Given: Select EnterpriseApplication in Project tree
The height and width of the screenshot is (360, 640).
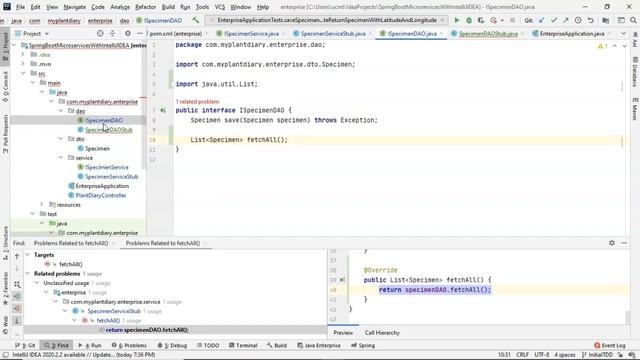Looking at the screenshot, I should tap(102, 186).
